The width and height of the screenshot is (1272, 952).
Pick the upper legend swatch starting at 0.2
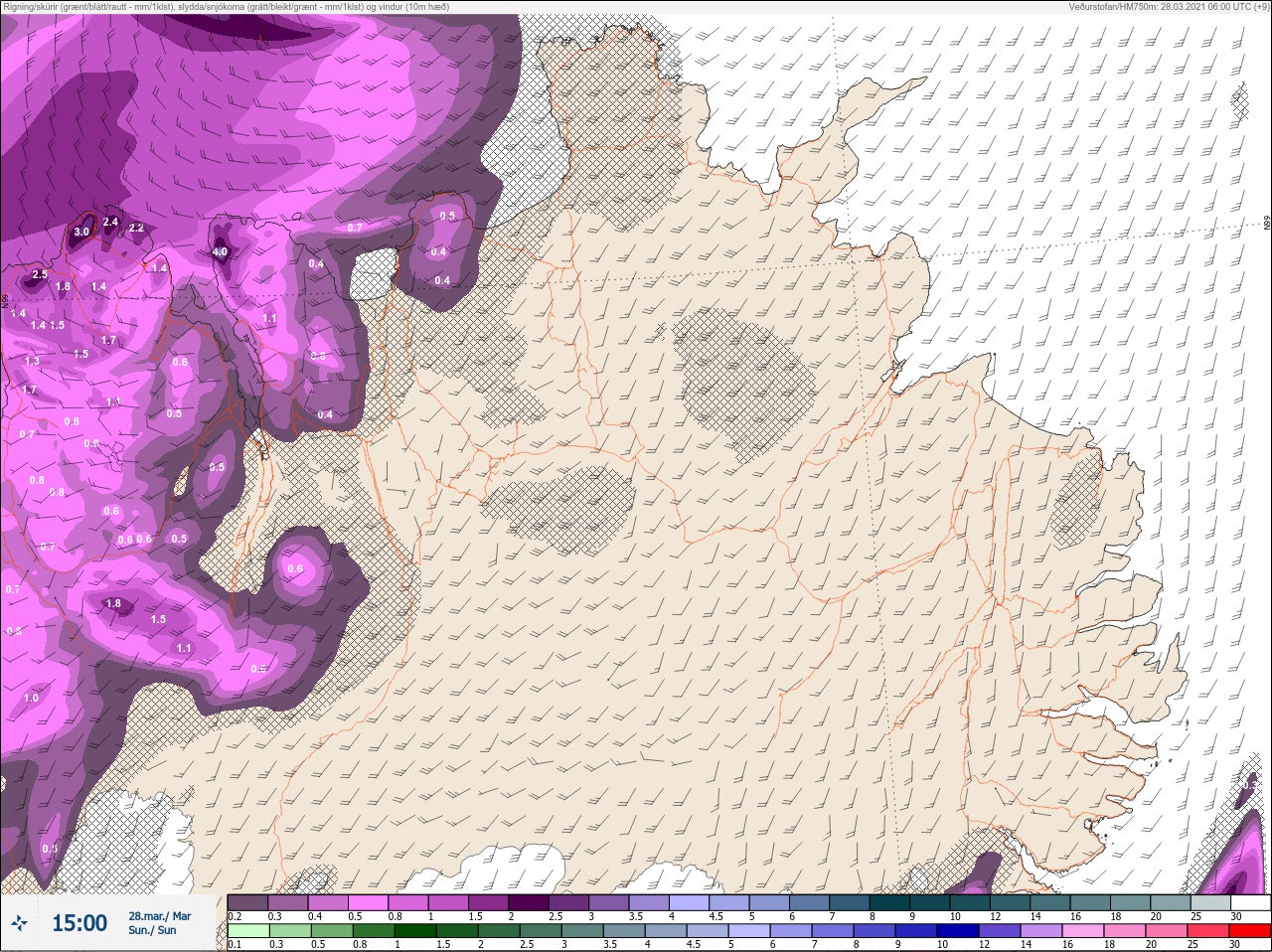[247, 902]
